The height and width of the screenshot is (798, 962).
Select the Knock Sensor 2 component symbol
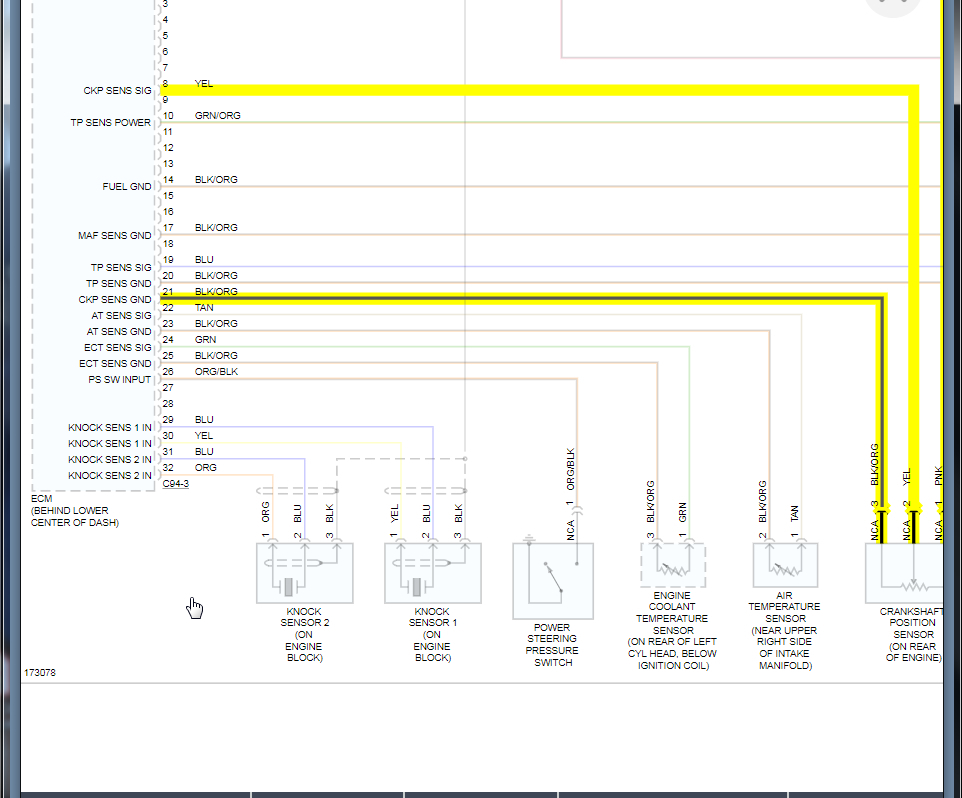[304, 573]
